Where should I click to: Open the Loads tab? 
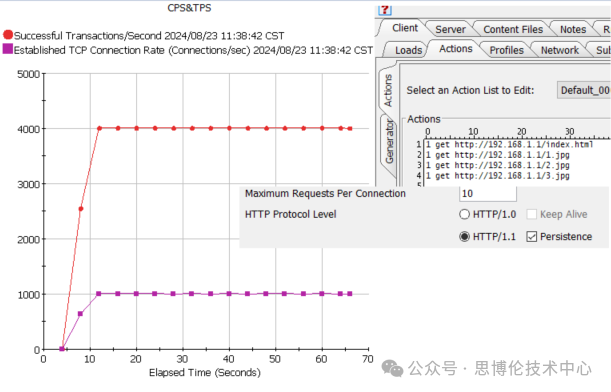point(408,50)
